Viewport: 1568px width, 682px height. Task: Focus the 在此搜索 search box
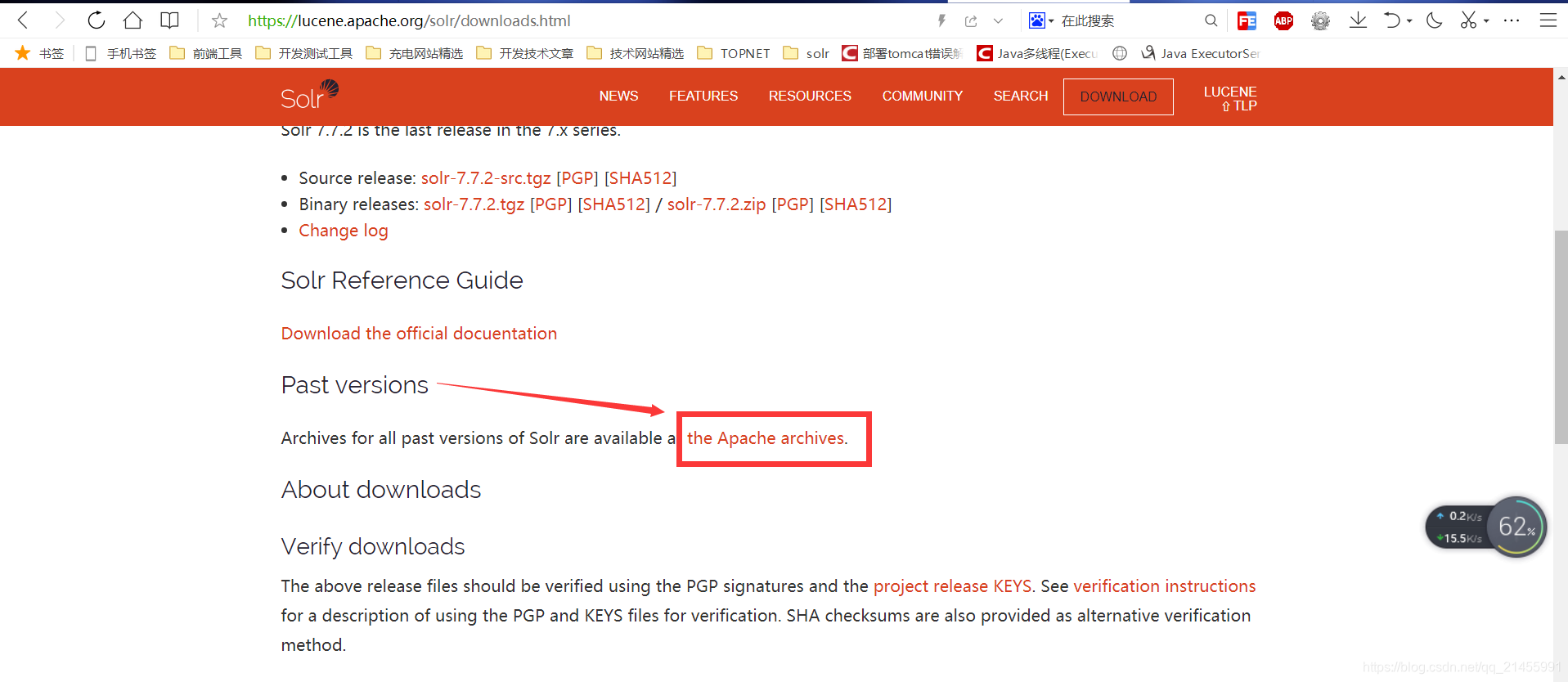coord(1129,20)
